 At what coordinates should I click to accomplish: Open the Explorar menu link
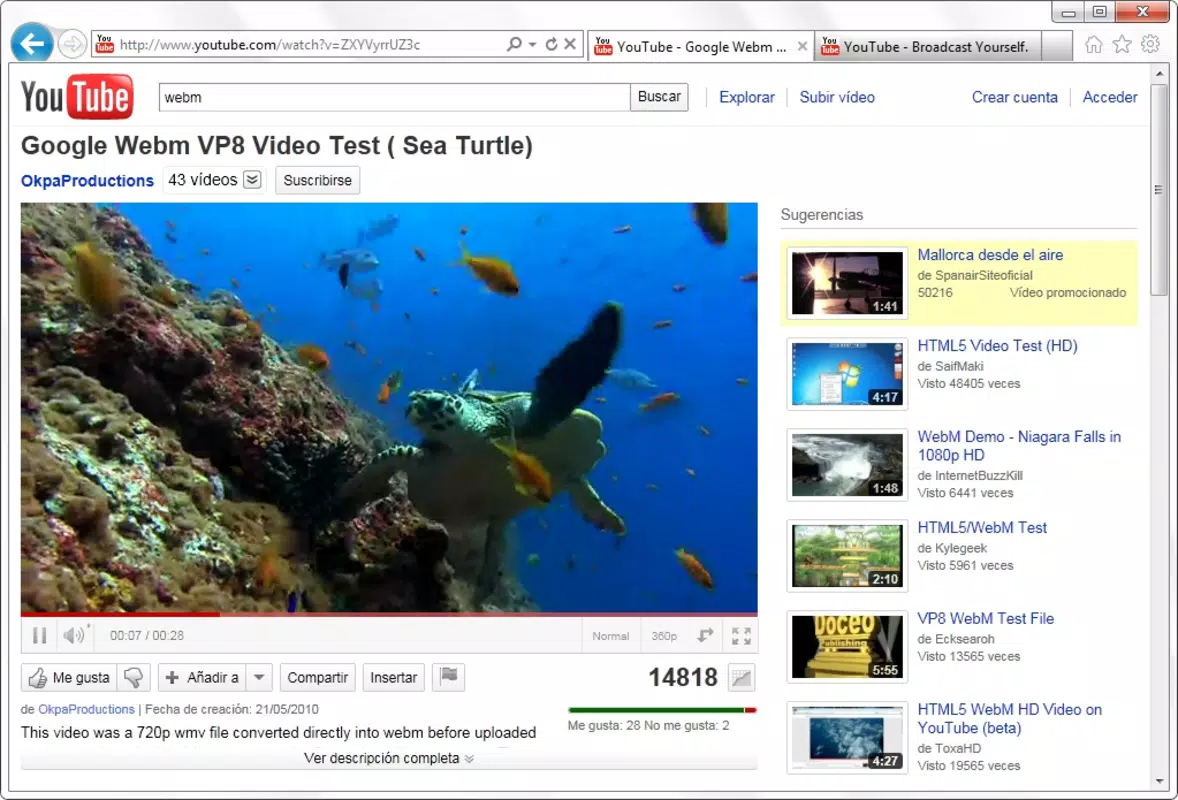[x=746, y=97]
